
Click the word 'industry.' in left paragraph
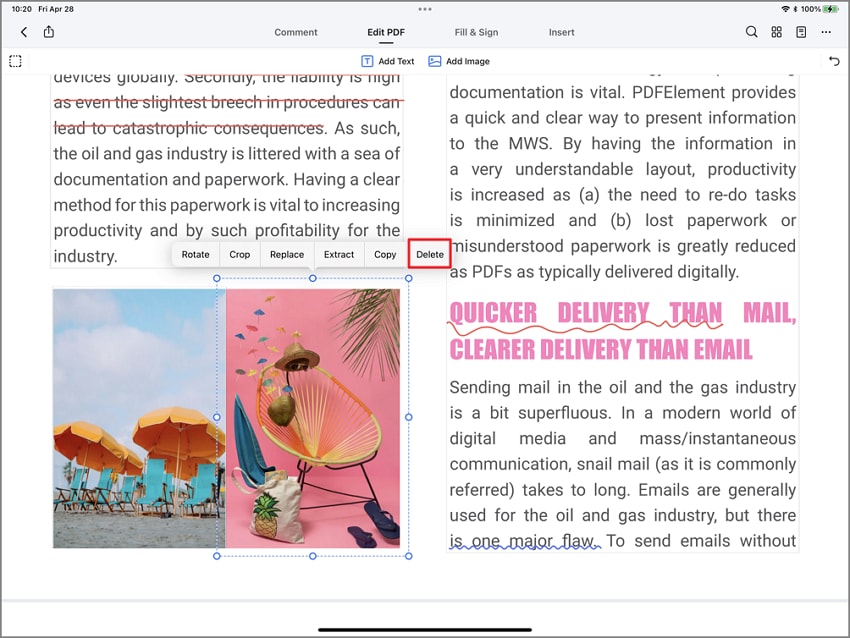coord(85,256)
